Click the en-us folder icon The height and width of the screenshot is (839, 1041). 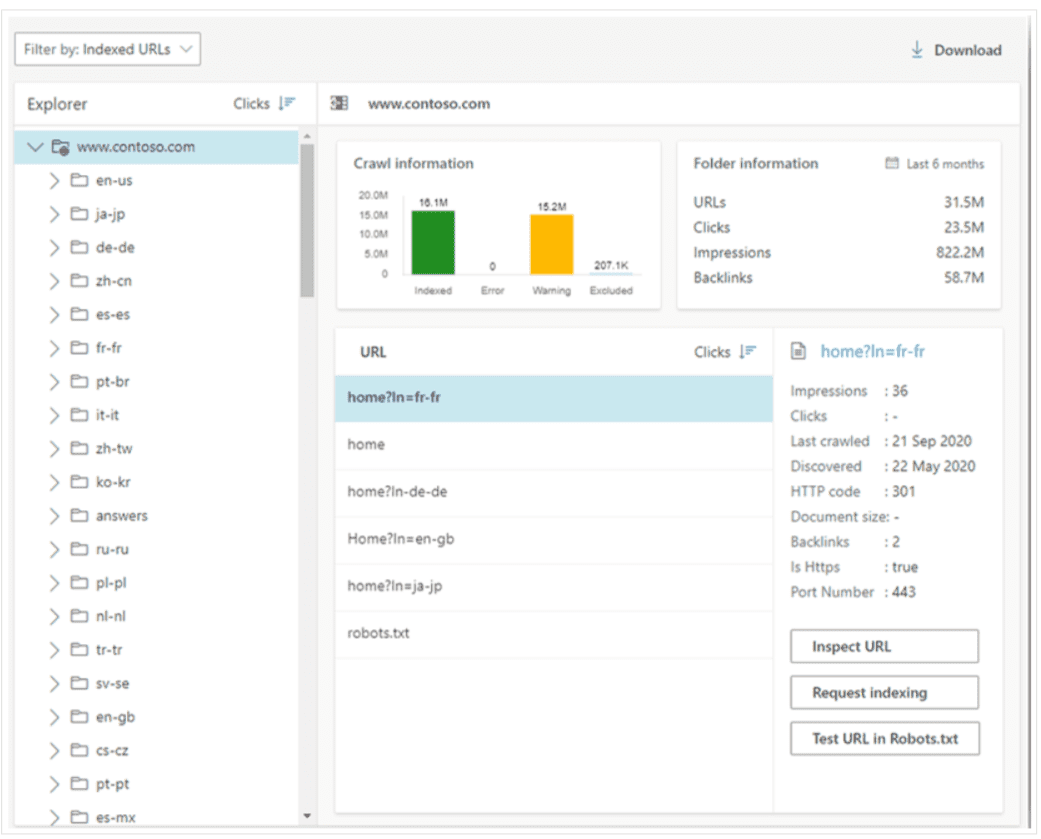(80, 180)
